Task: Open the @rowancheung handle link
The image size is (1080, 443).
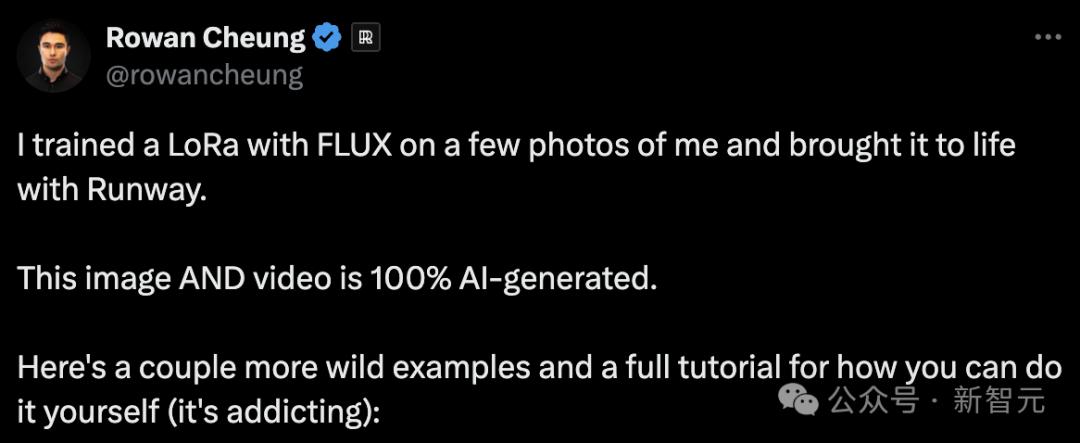Action: 204,74
